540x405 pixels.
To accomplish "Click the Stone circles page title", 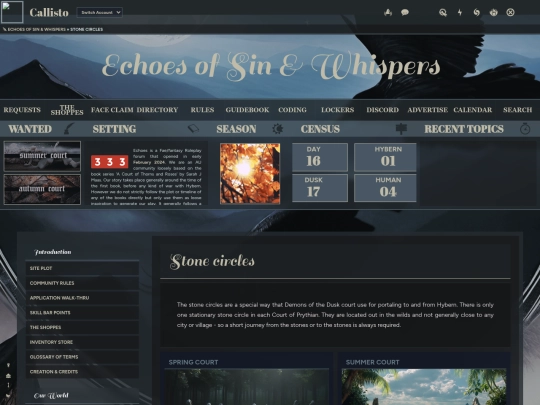I will 212,261.
